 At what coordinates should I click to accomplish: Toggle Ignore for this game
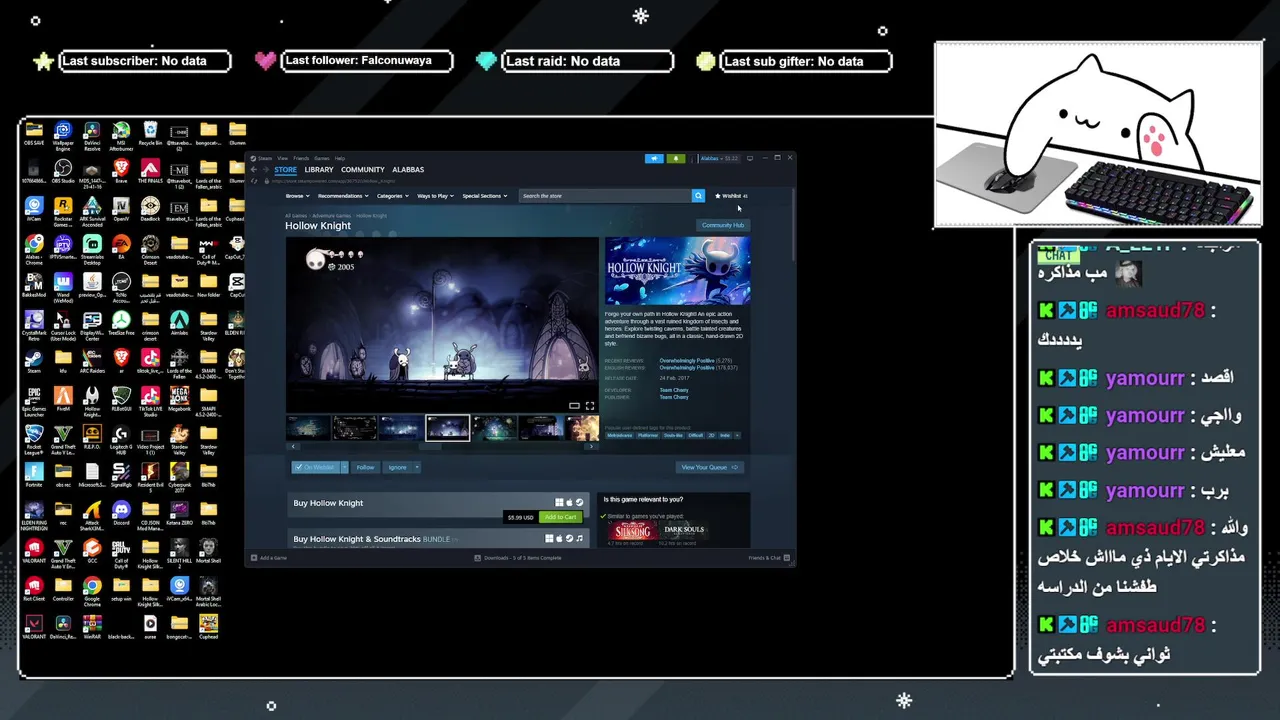pyautogui.click(x=397, y=467)
